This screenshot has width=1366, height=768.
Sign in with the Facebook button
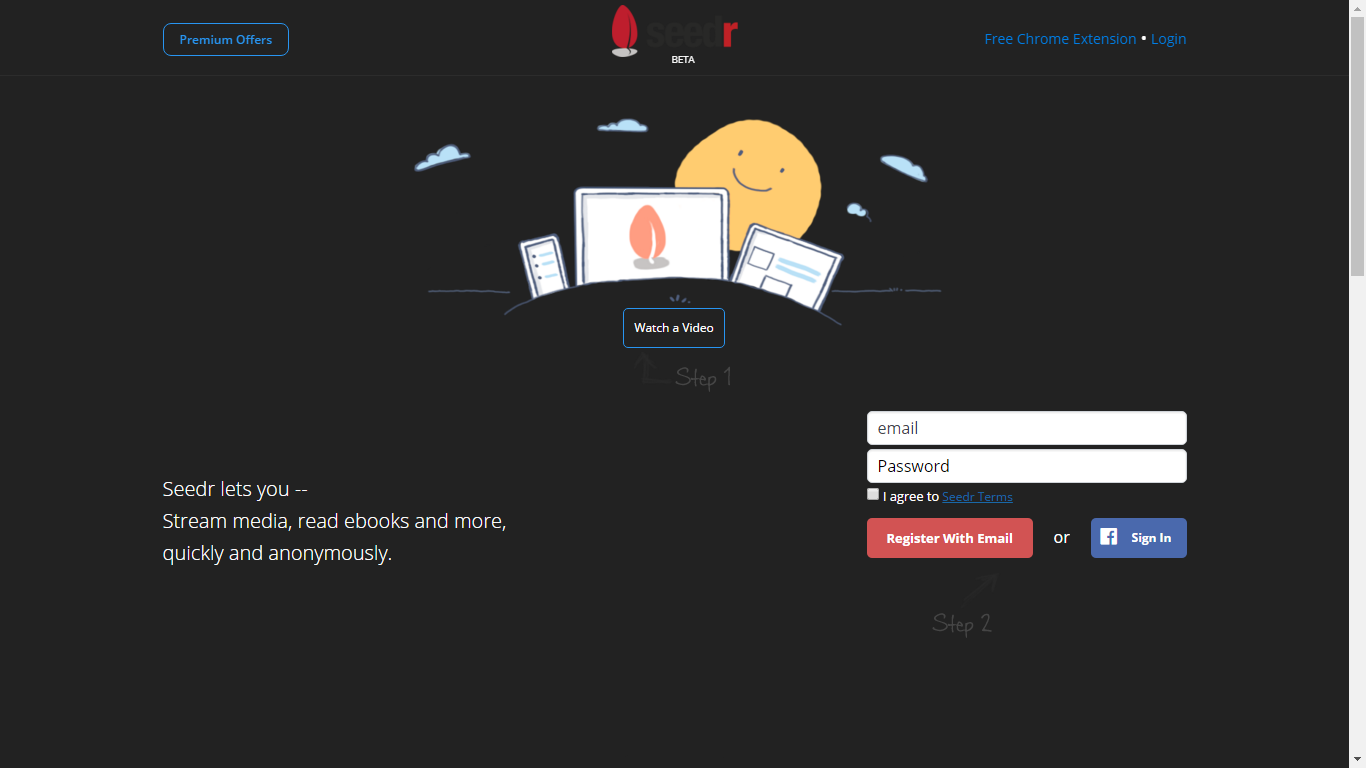(1139, 538)
